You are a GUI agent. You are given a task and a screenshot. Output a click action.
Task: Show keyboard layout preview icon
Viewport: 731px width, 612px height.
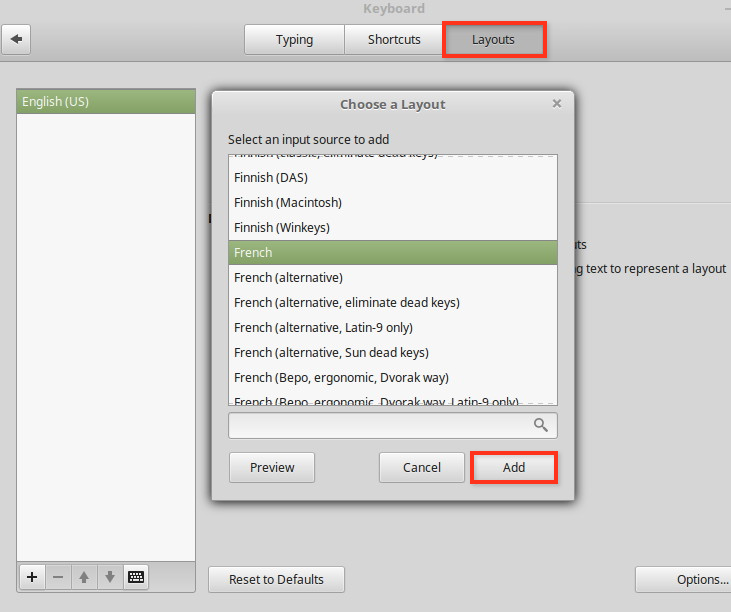(136, 577)
